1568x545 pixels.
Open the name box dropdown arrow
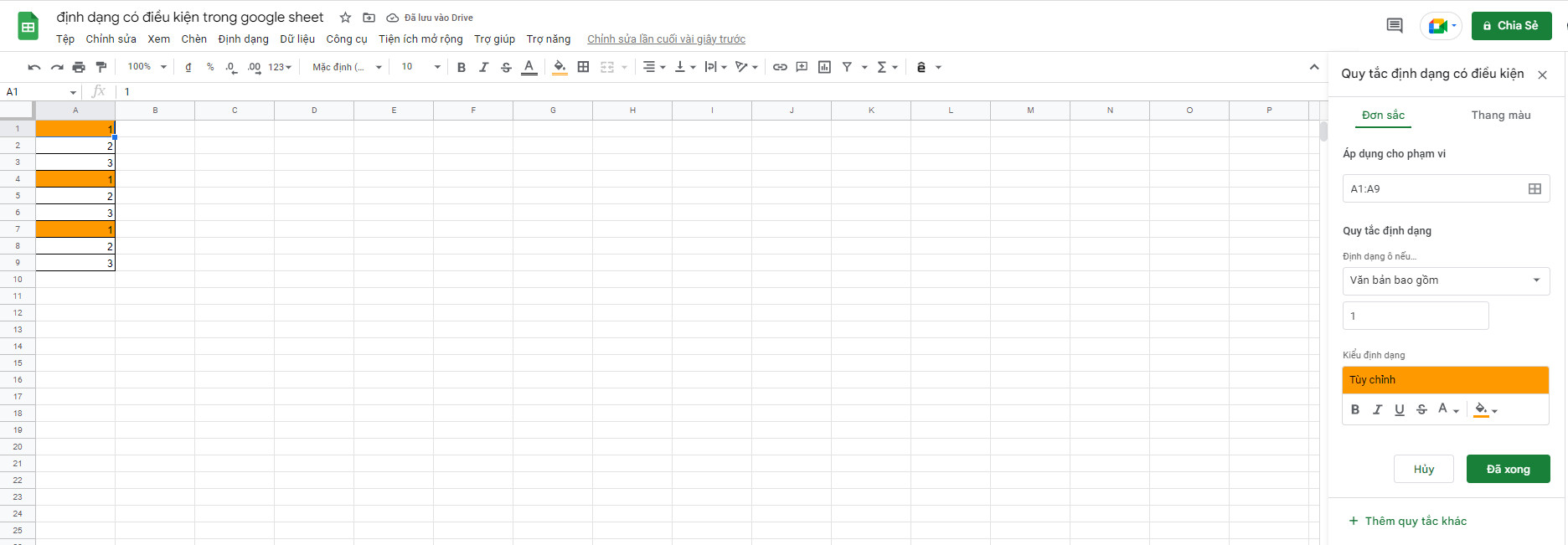73,93
